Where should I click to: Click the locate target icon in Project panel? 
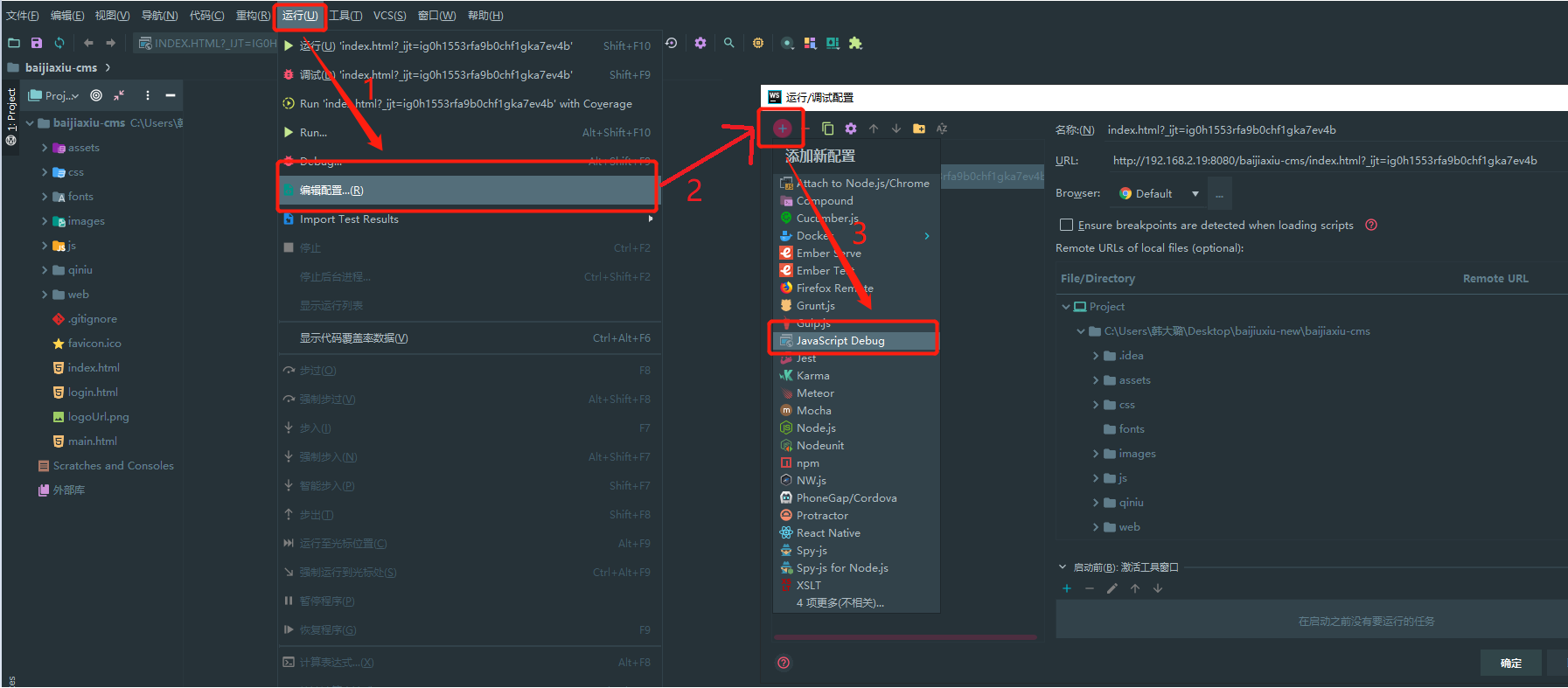point(96,95)
